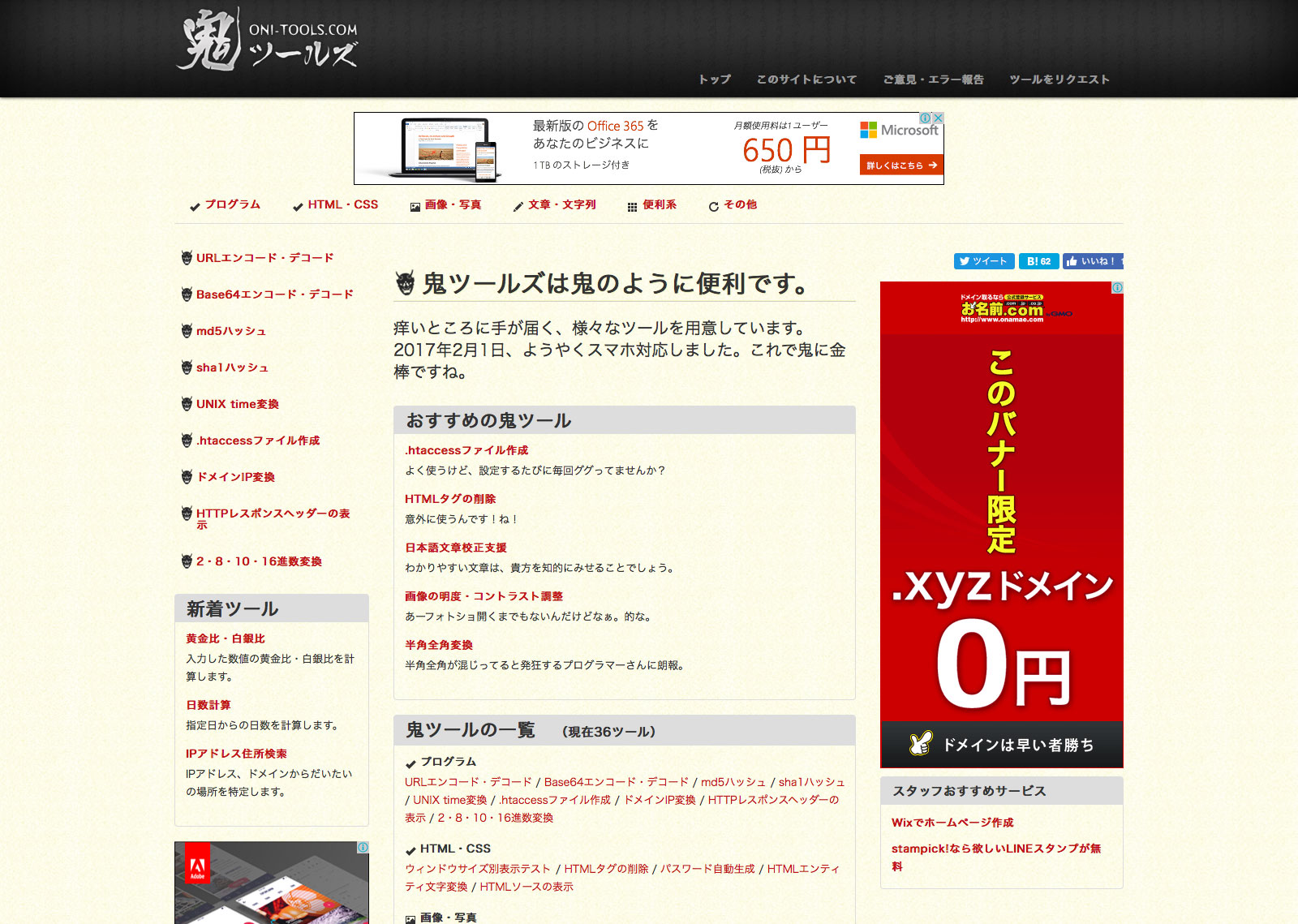
Task: Click the Facebook いいね! like button
Action: pyautogui.click(x=1092, y=261)
